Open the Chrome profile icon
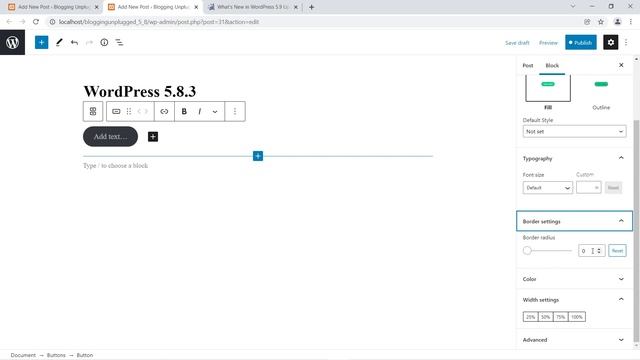The width and height of the screenshot is (640, 360). click(618, 22)
